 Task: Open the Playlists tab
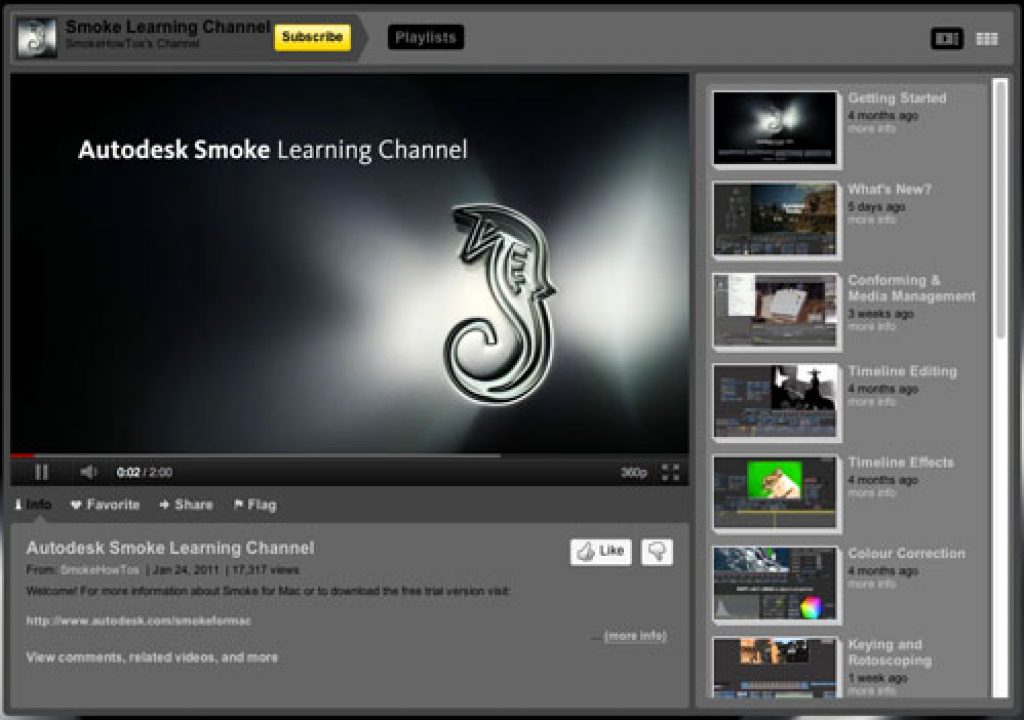pyautogui.click(x=426, y=37)
